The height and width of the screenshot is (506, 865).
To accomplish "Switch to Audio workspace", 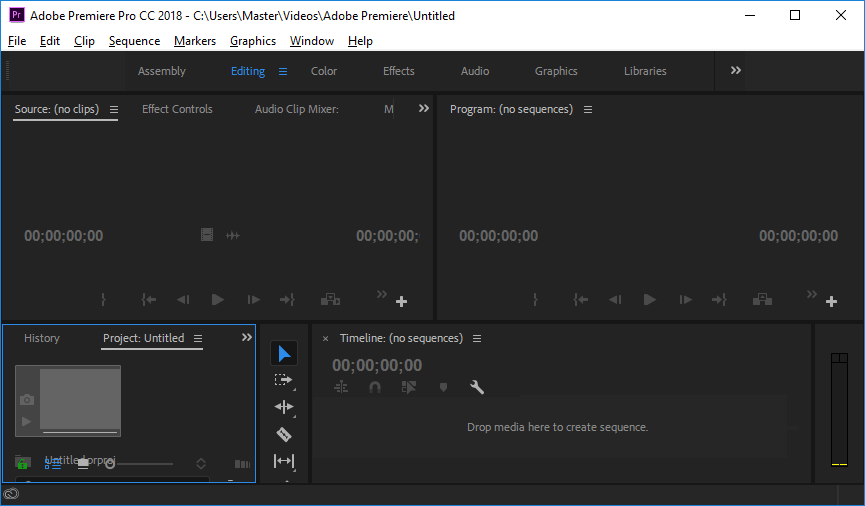I will (475, 71).
